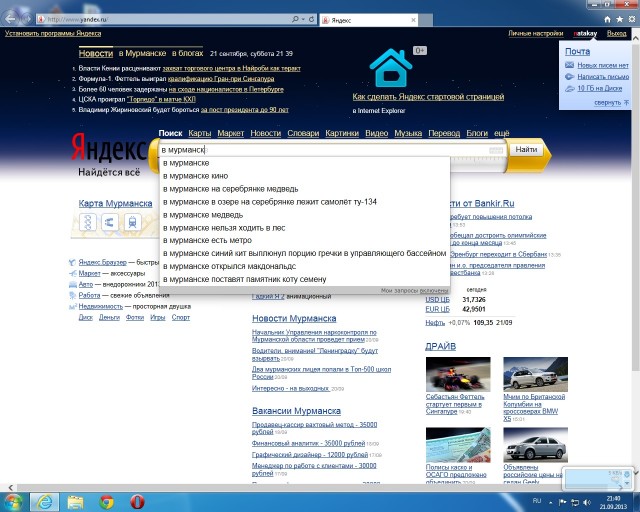Image resolution: width=640 pixels, height=512 pixels.
Task: Open Internet Explorer from taskbar
Action: coord(44,502)
